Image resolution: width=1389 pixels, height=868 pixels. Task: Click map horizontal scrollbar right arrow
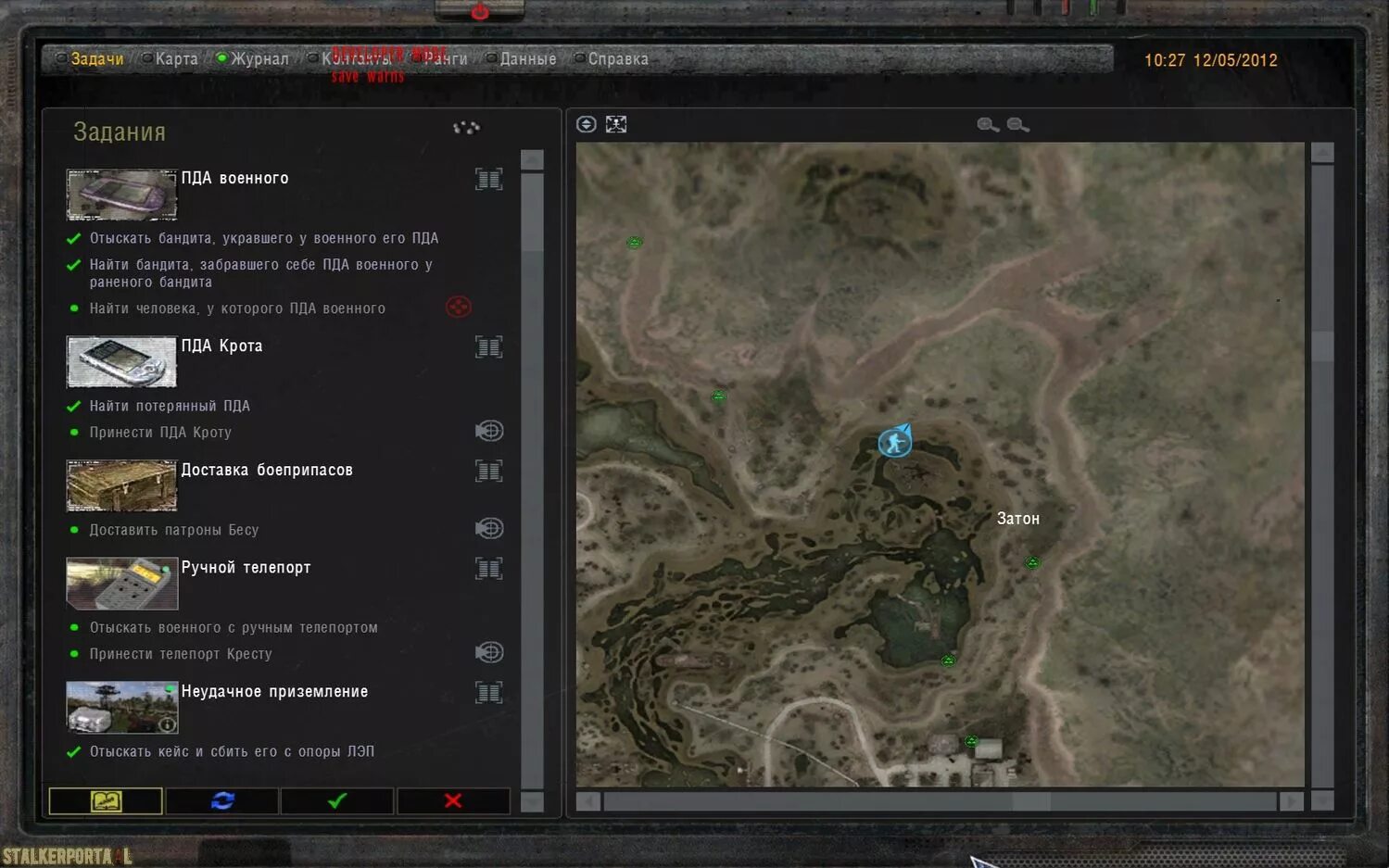1292,801
